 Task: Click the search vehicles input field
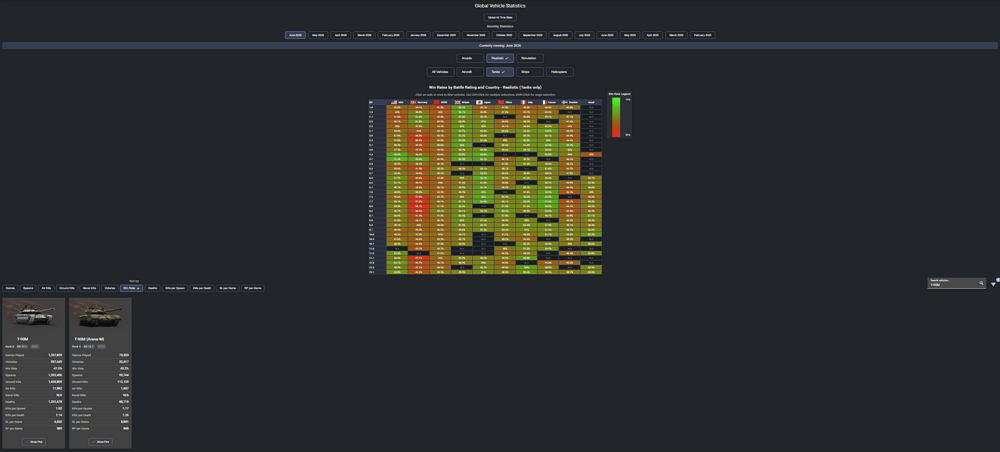pyautogui.click(x=953, y=283)
